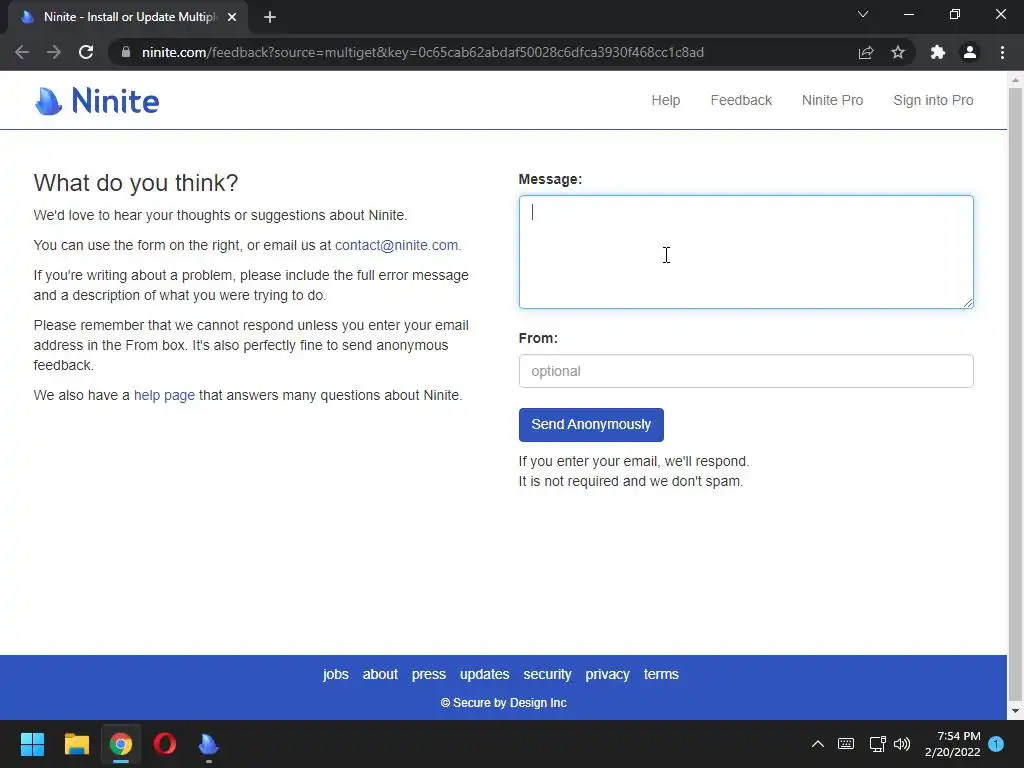
Task: Open the touch keyboard tray icon
Action: point(846,744)
